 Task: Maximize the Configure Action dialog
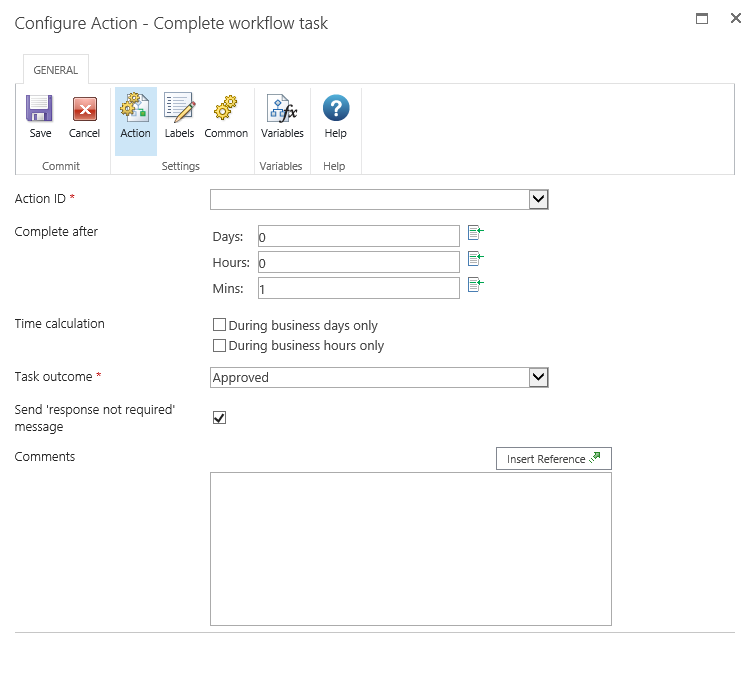(x=702, y=19)
